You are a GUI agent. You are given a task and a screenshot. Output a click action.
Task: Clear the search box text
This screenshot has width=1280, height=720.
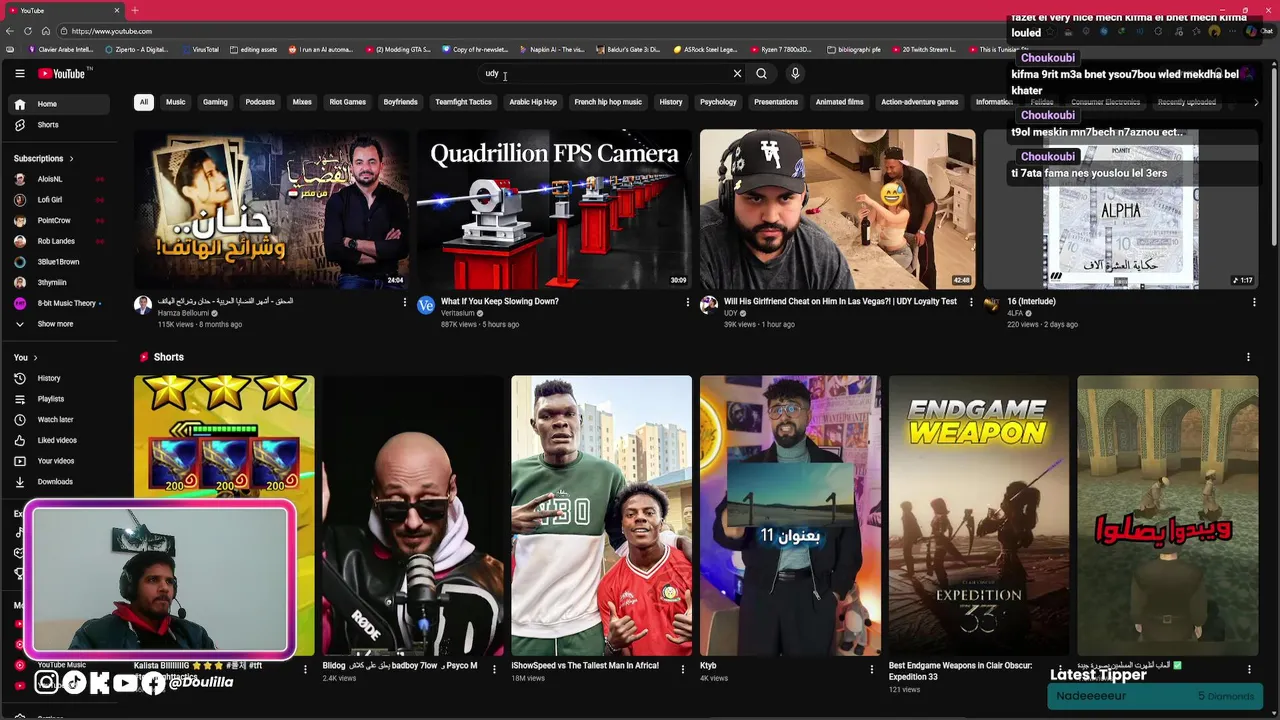click(x=737, y=73)
